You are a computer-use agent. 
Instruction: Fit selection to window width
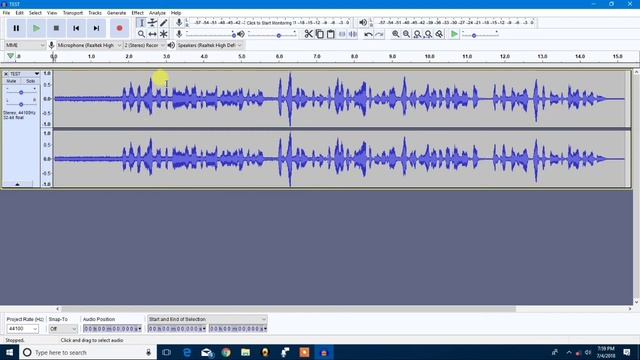coord(417,34)
